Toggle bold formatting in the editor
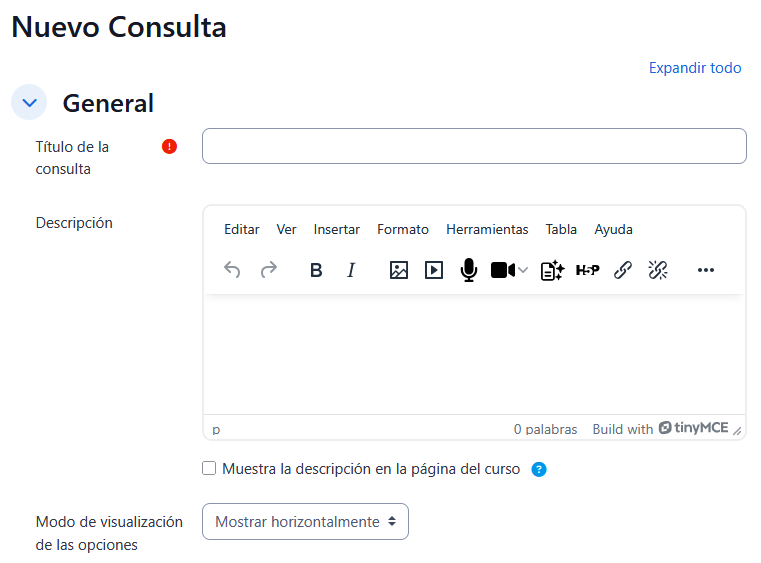 (x=316, y=270)
